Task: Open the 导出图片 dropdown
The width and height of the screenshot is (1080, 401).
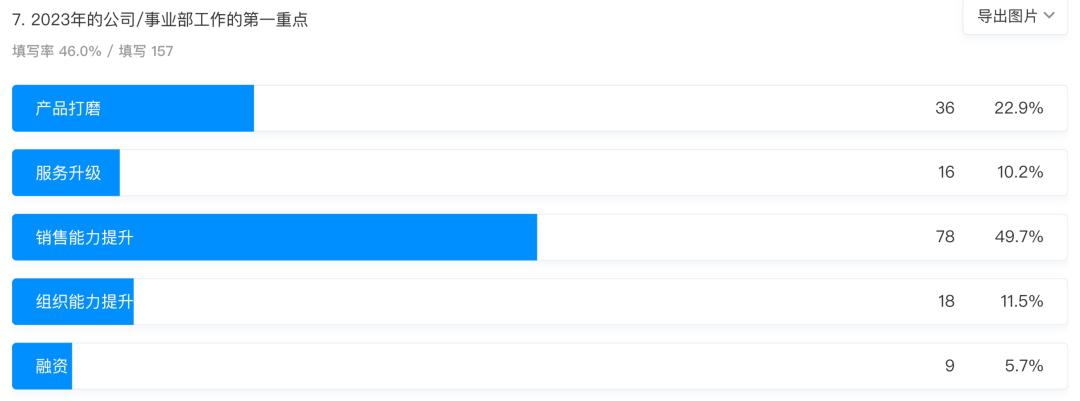Action: click(1015, 16)
